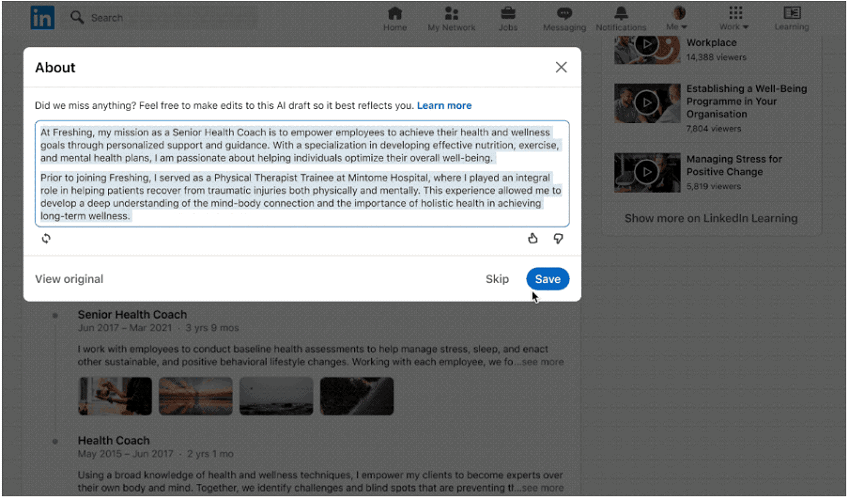Click the 7,804 viewers text
Viewport: 849px width, 500px height.
tap(714, 129)
